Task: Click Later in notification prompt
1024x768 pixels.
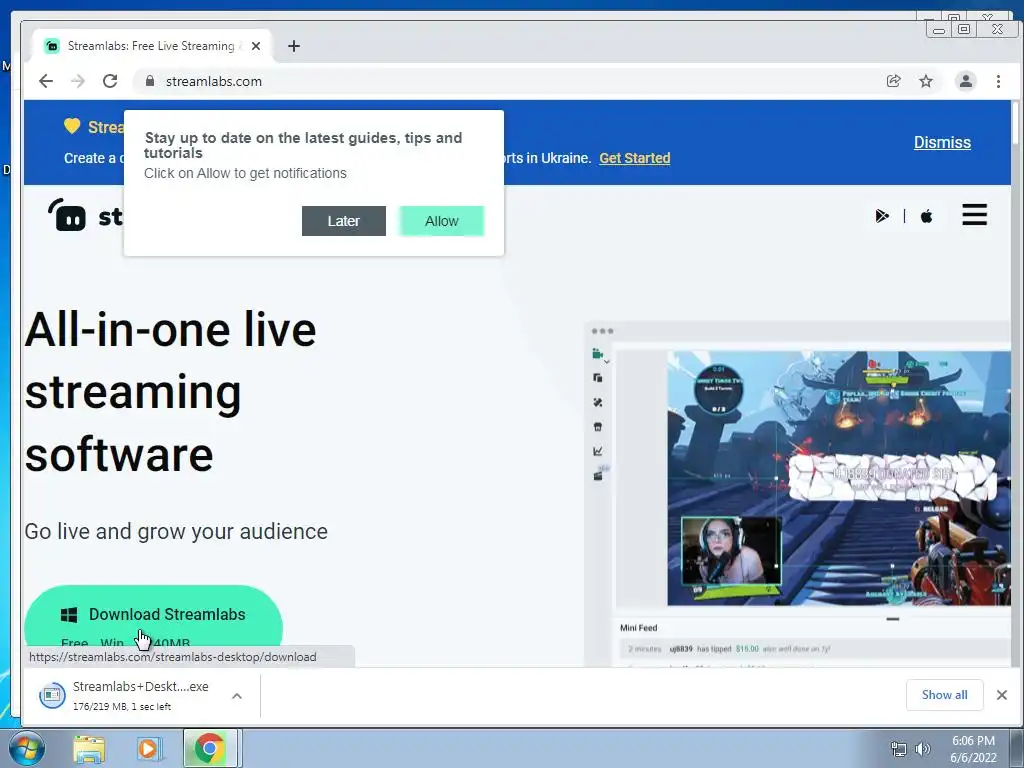Action: [344, 221]
